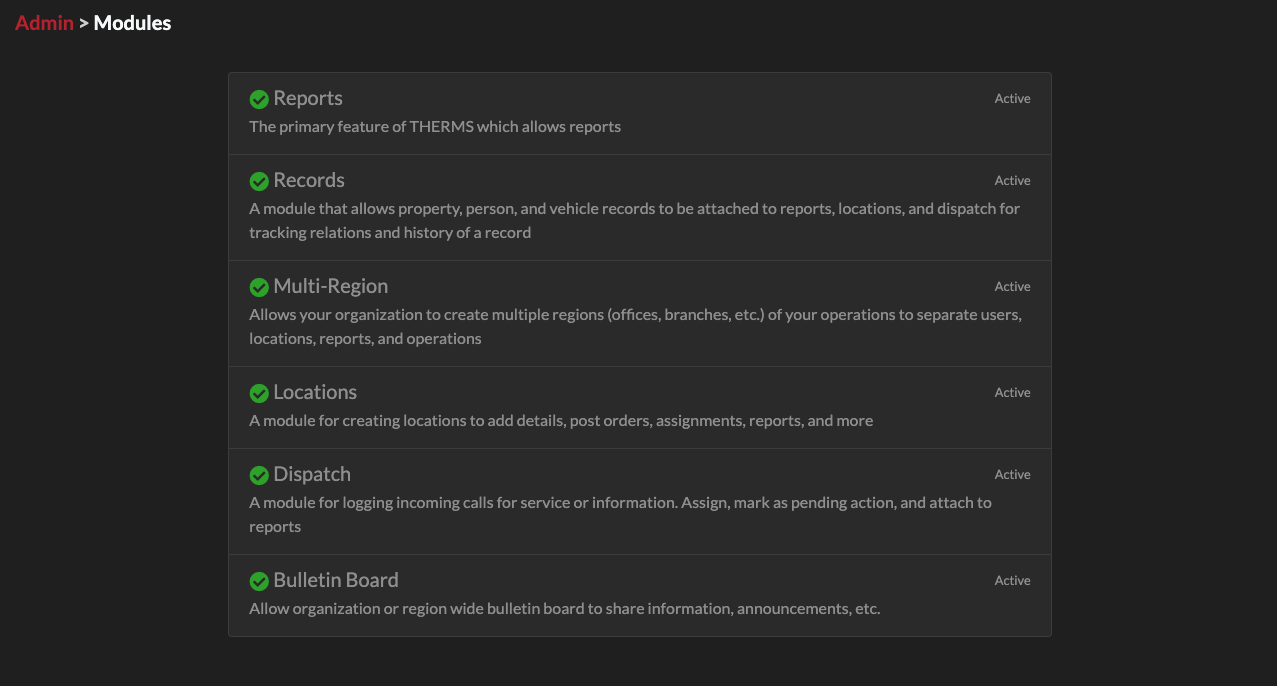Click the green check icon beside Records
The image size is (1277, 686).
pyautogui.click(x=259, y=181)
